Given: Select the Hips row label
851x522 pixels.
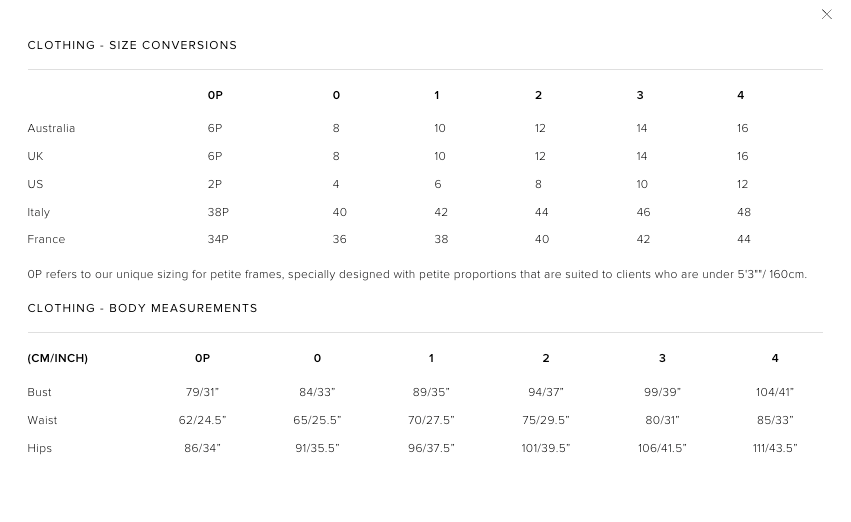Looking at the screenshot, I should [x=39, y=448].
